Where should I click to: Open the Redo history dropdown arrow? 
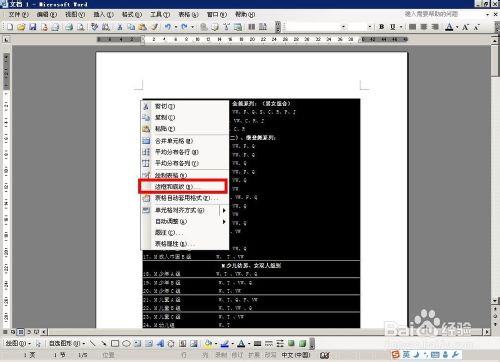[192, 27]
